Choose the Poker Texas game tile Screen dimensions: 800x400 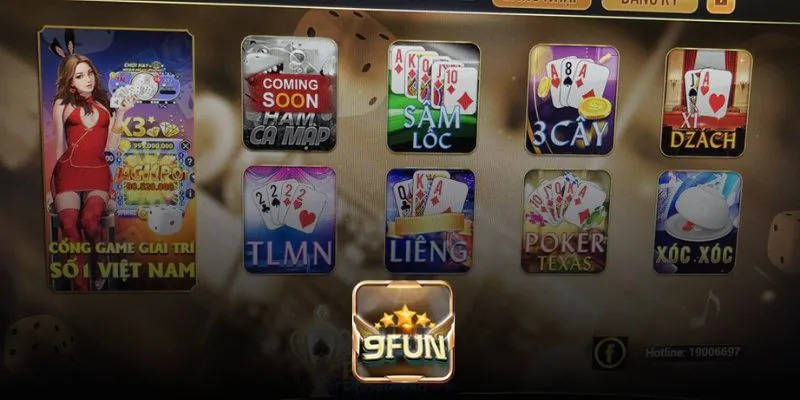coord(565,221)
